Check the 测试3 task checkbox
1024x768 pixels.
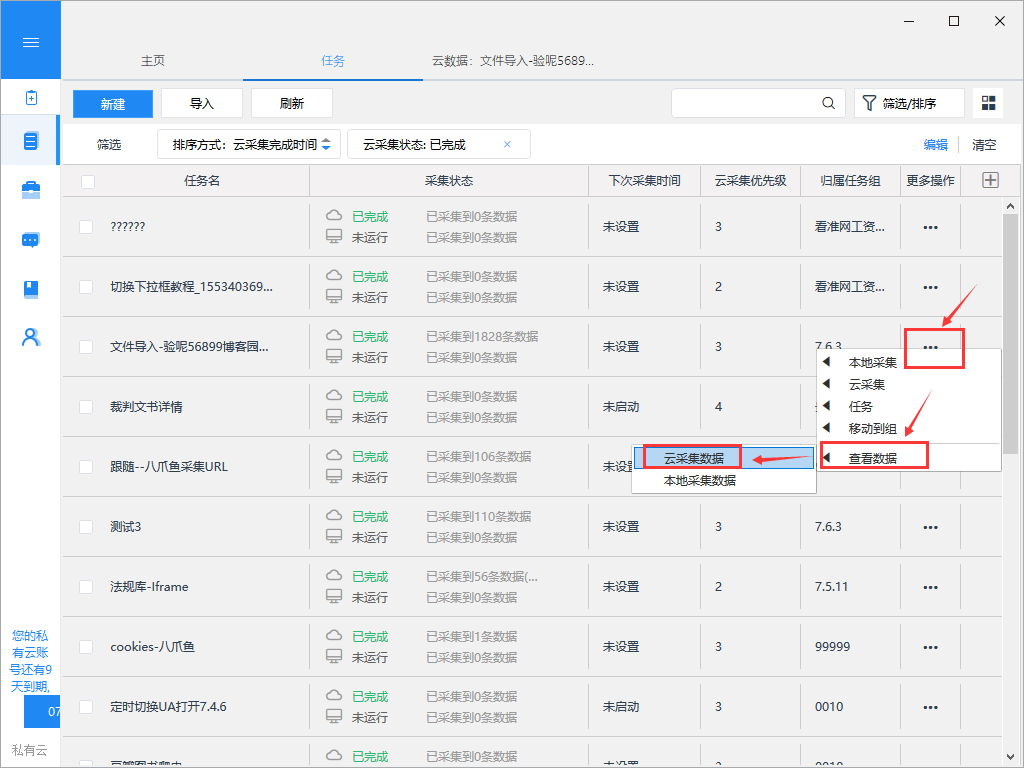[x=86, y=526]
